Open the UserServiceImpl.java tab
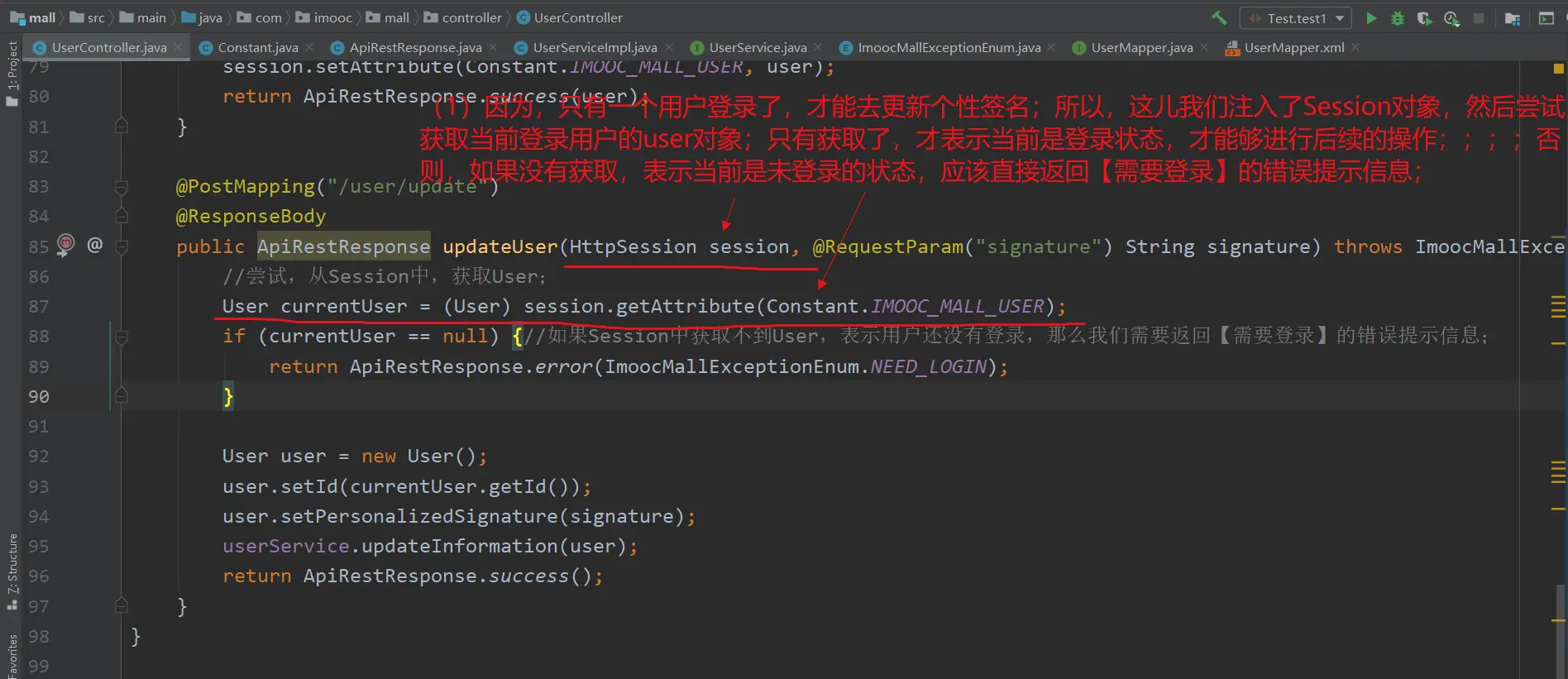Viewport: 1568px width, 679px height. tap(595, 48)
